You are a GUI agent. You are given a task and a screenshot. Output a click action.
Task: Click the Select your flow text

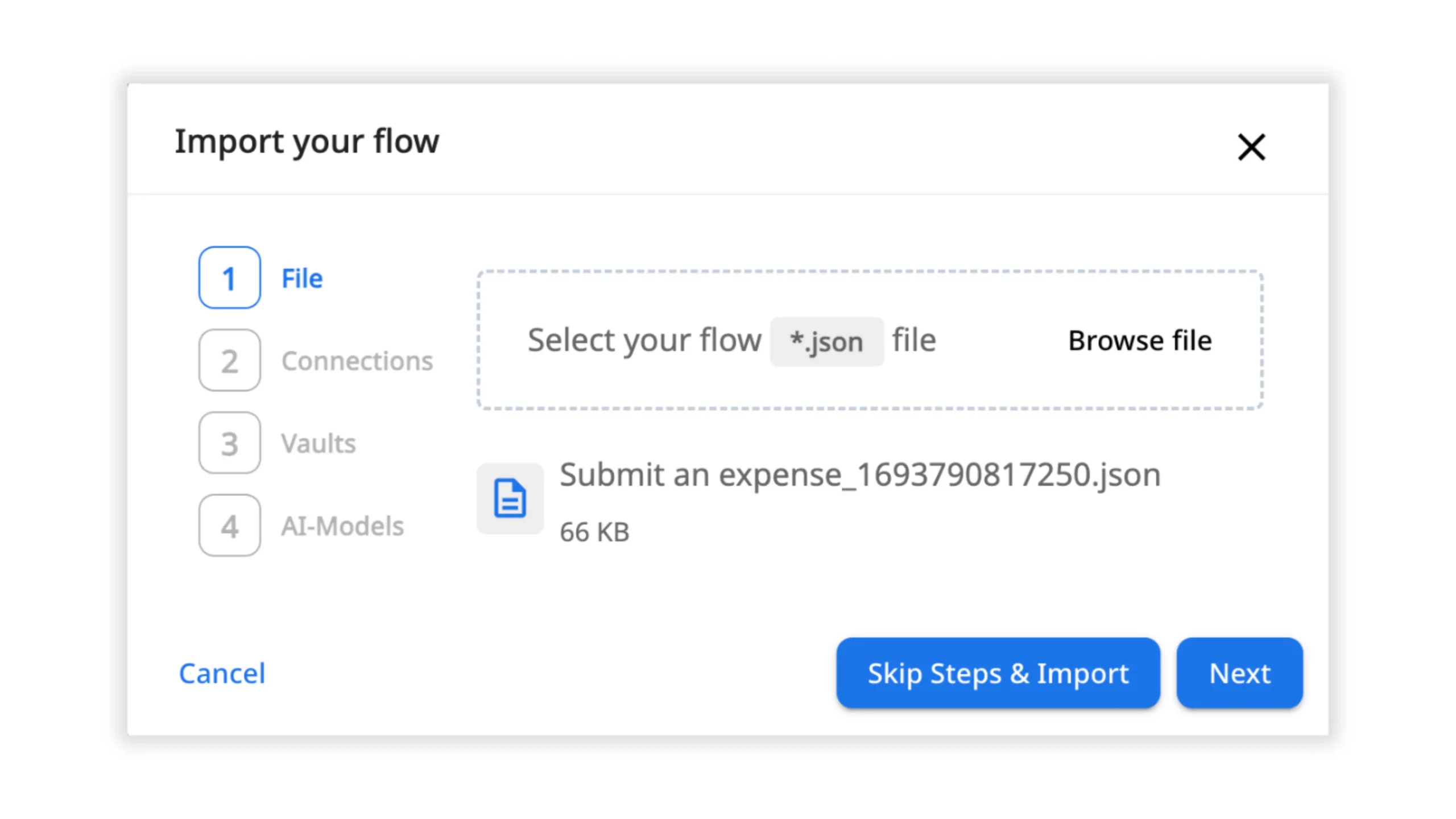[x=644, y=340]
